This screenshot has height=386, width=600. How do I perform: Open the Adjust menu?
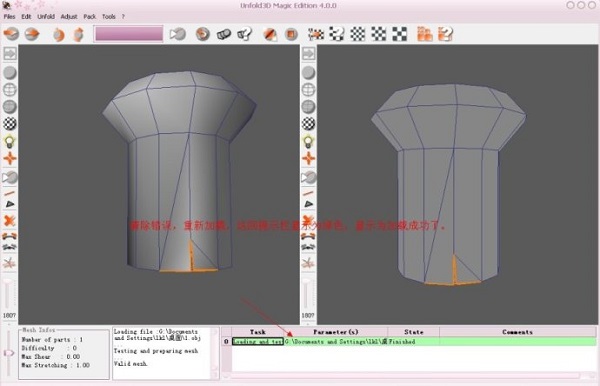tap(69, 16)
